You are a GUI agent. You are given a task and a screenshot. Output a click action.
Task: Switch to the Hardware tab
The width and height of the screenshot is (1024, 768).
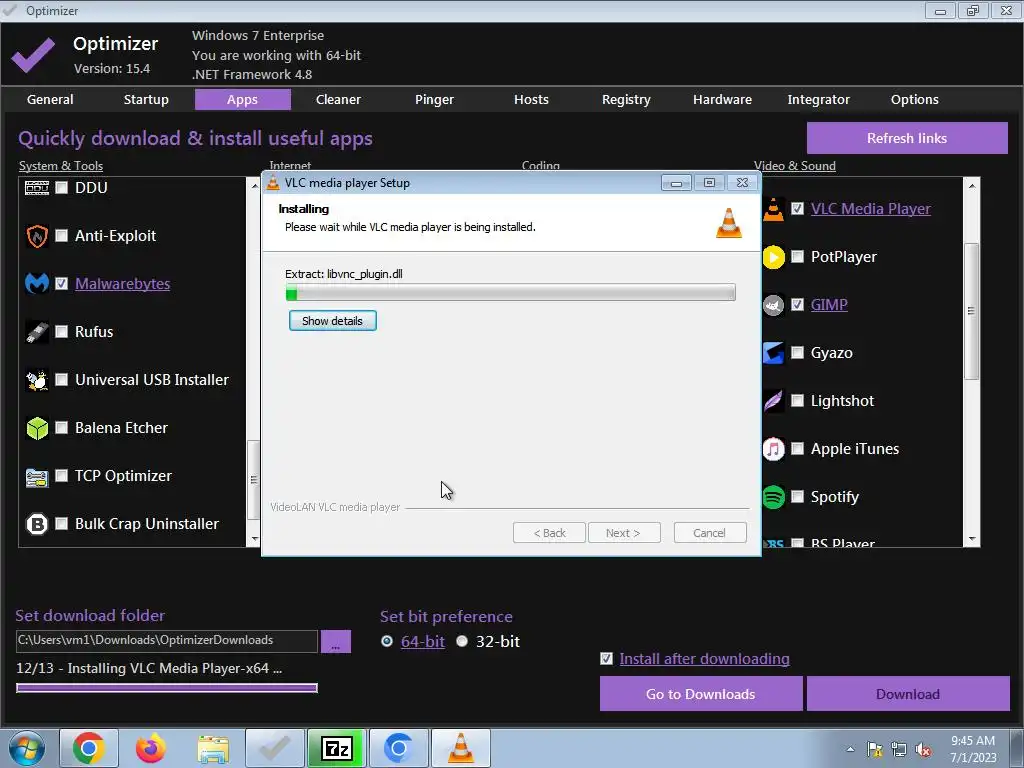722,100
